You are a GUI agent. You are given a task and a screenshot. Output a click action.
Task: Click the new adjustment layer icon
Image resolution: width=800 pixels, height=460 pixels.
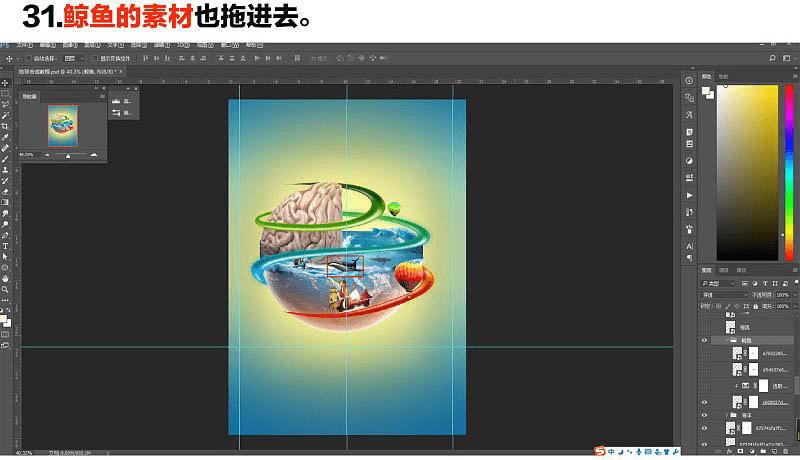pyautogui.click(x=752, y=451)
